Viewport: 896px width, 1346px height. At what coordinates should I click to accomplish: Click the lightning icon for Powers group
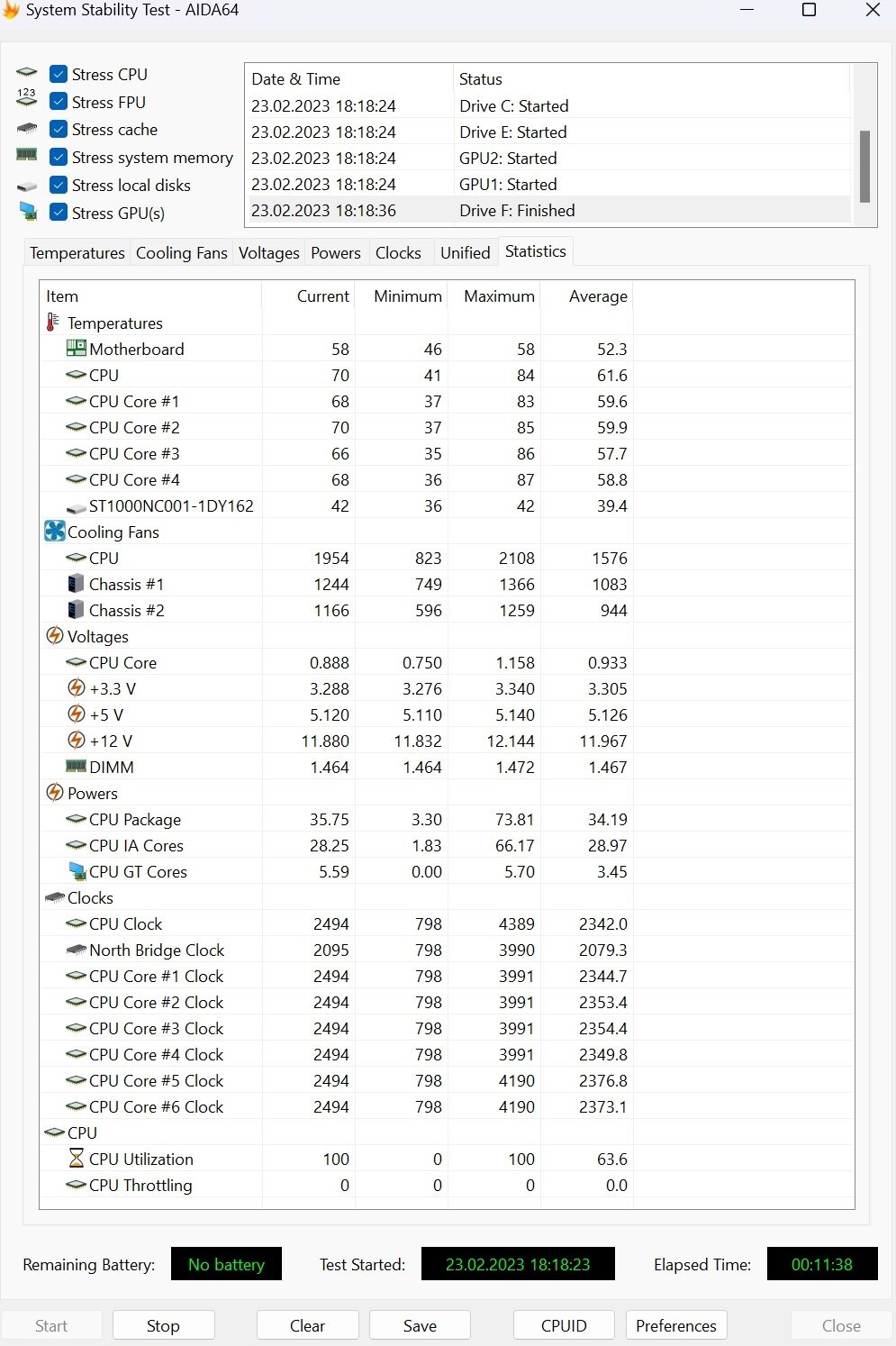[55, 793]
